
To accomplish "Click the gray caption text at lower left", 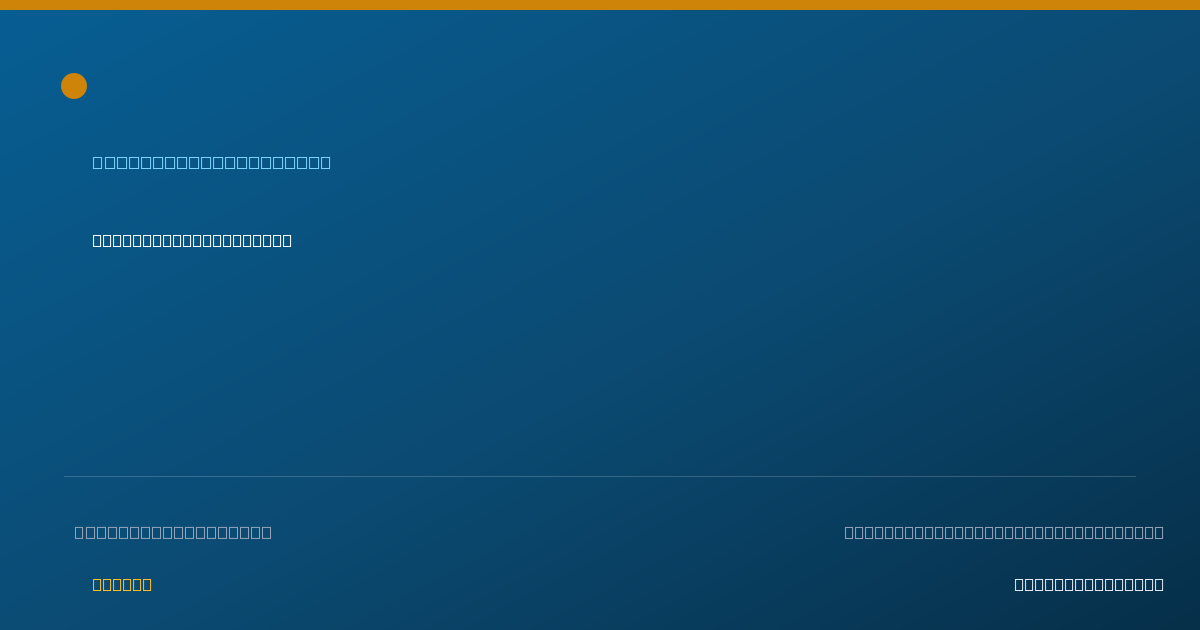I will point(173,532).
